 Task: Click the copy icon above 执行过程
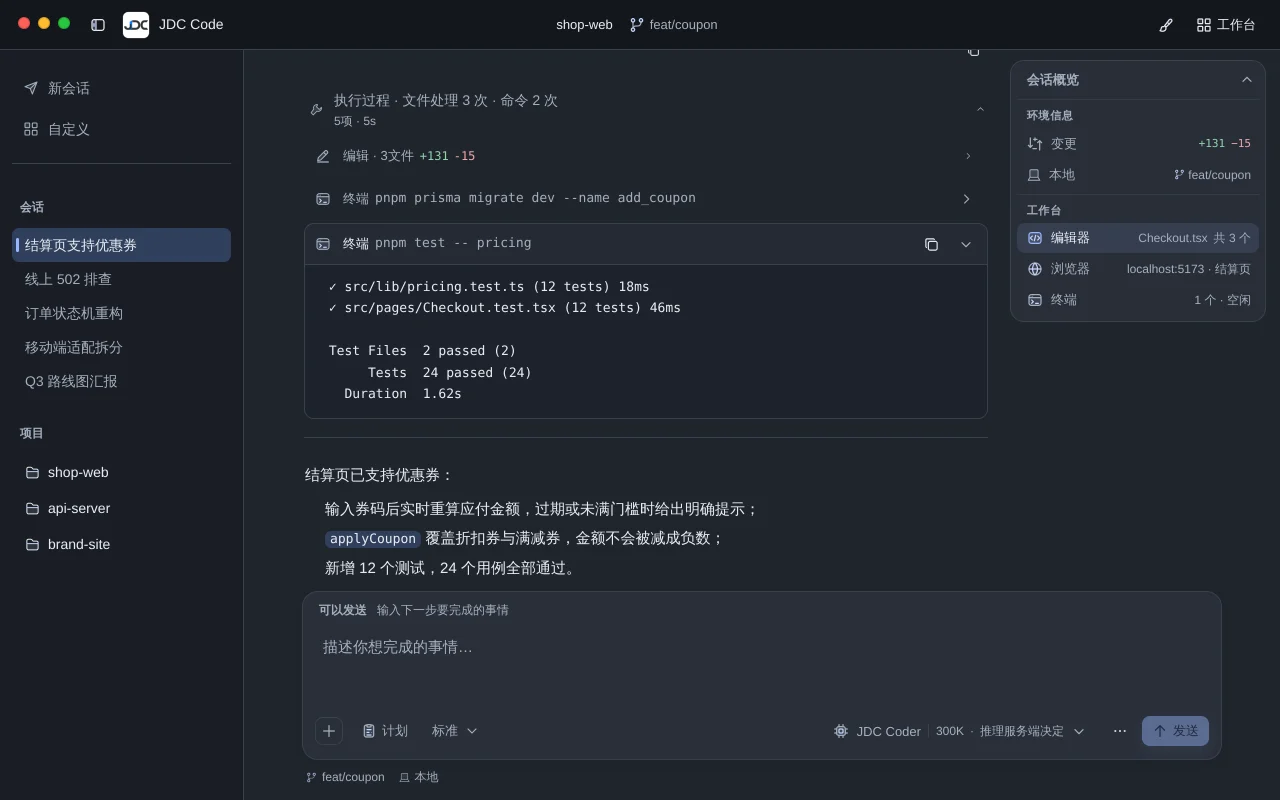tap(973, 51)
